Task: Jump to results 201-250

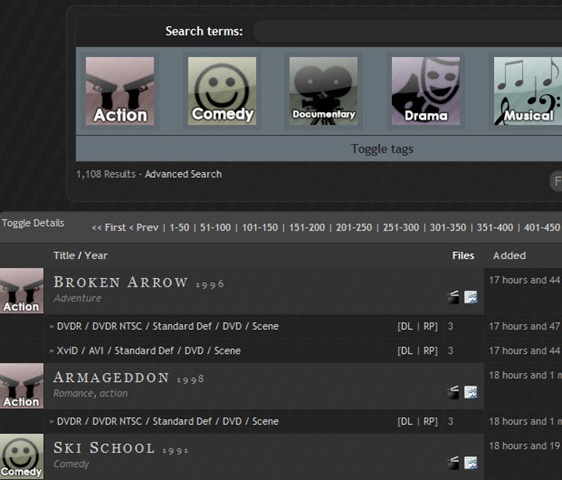Action: [354, 227]
